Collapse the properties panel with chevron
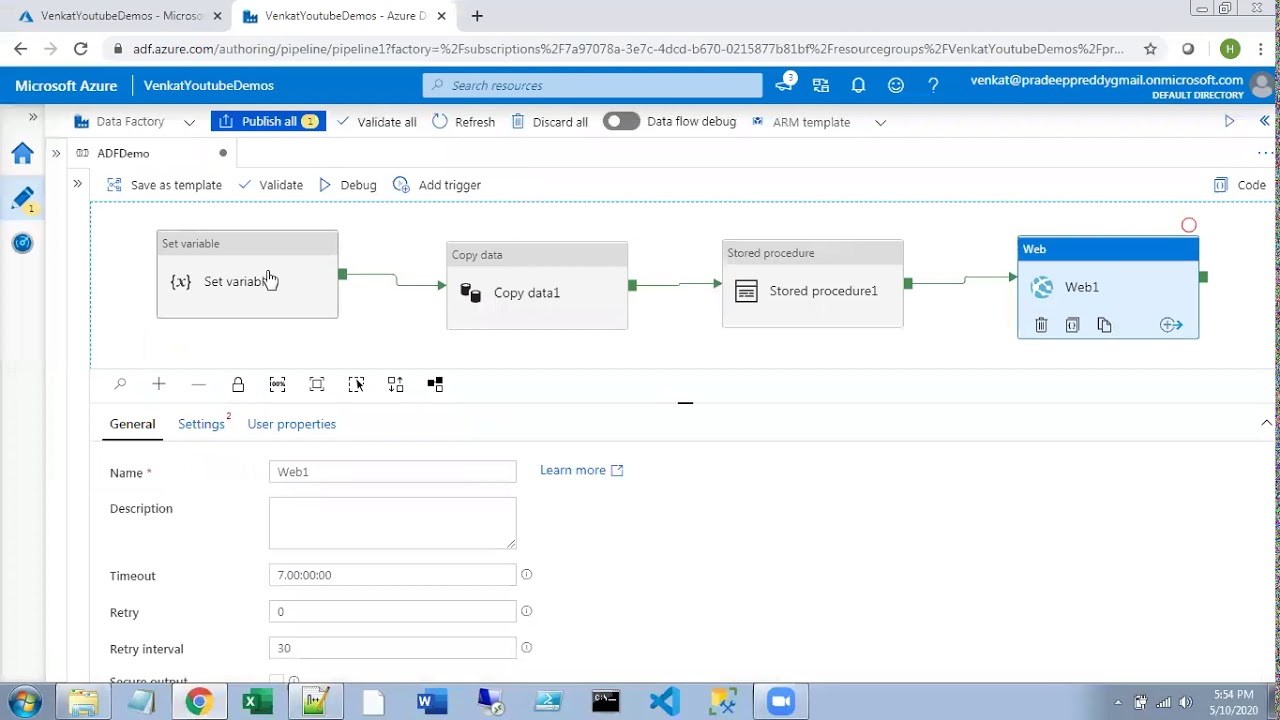Image resolution: width=1280 pixels, height=720 pixels. (x=1266, y=424)
